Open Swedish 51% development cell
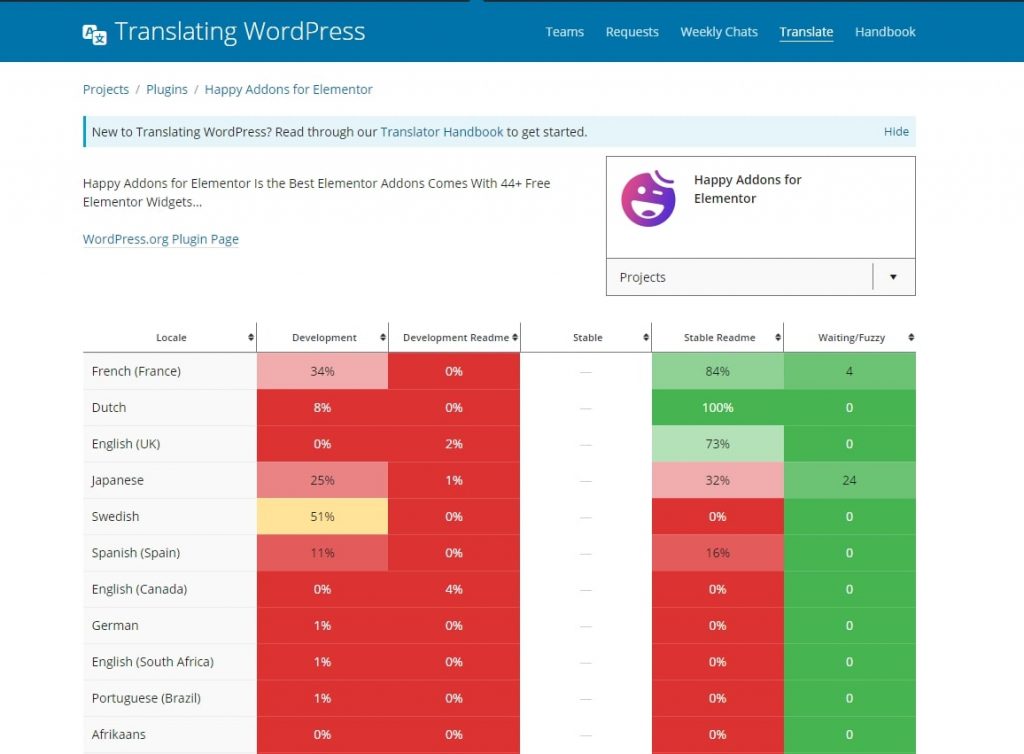This screenshot has height=754, width=1024. [323, 516]
